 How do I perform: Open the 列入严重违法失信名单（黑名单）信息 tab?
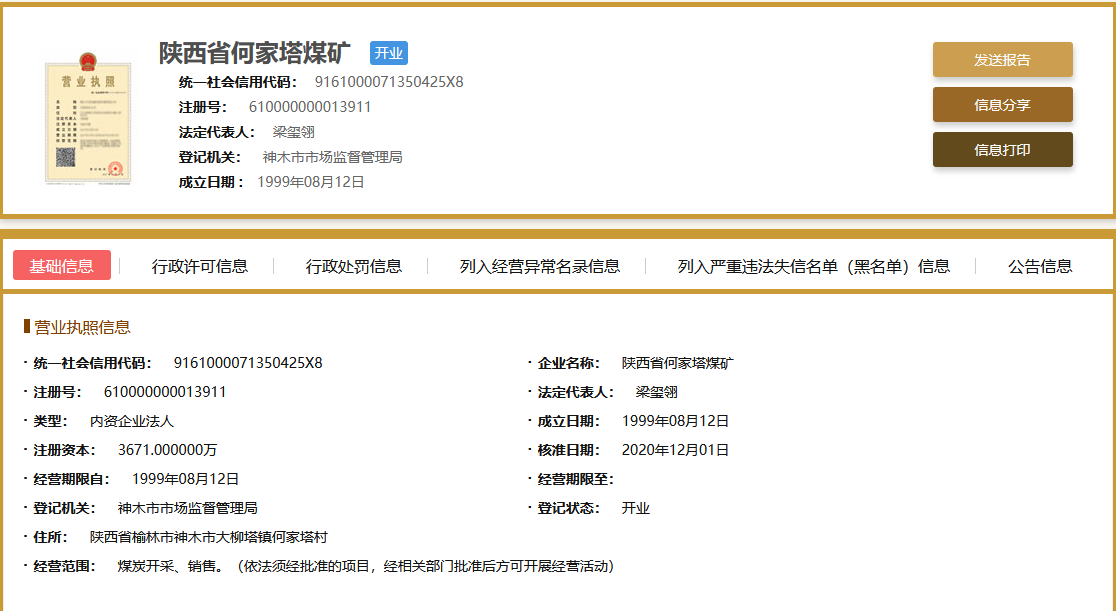[814, 266]
